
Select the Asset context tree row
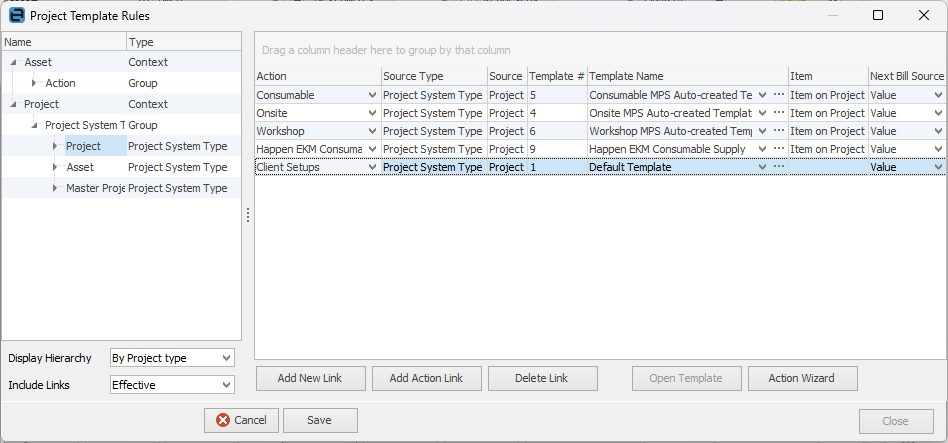[x=122, y=62]
